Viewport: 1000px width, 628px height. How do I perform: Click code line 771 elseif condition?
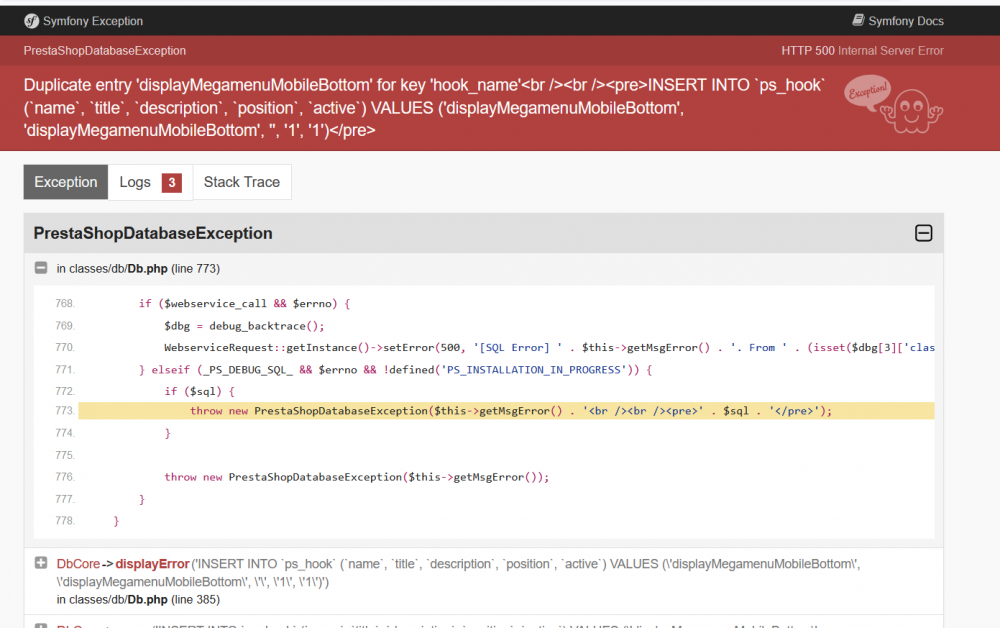click(x=395, y=370)
